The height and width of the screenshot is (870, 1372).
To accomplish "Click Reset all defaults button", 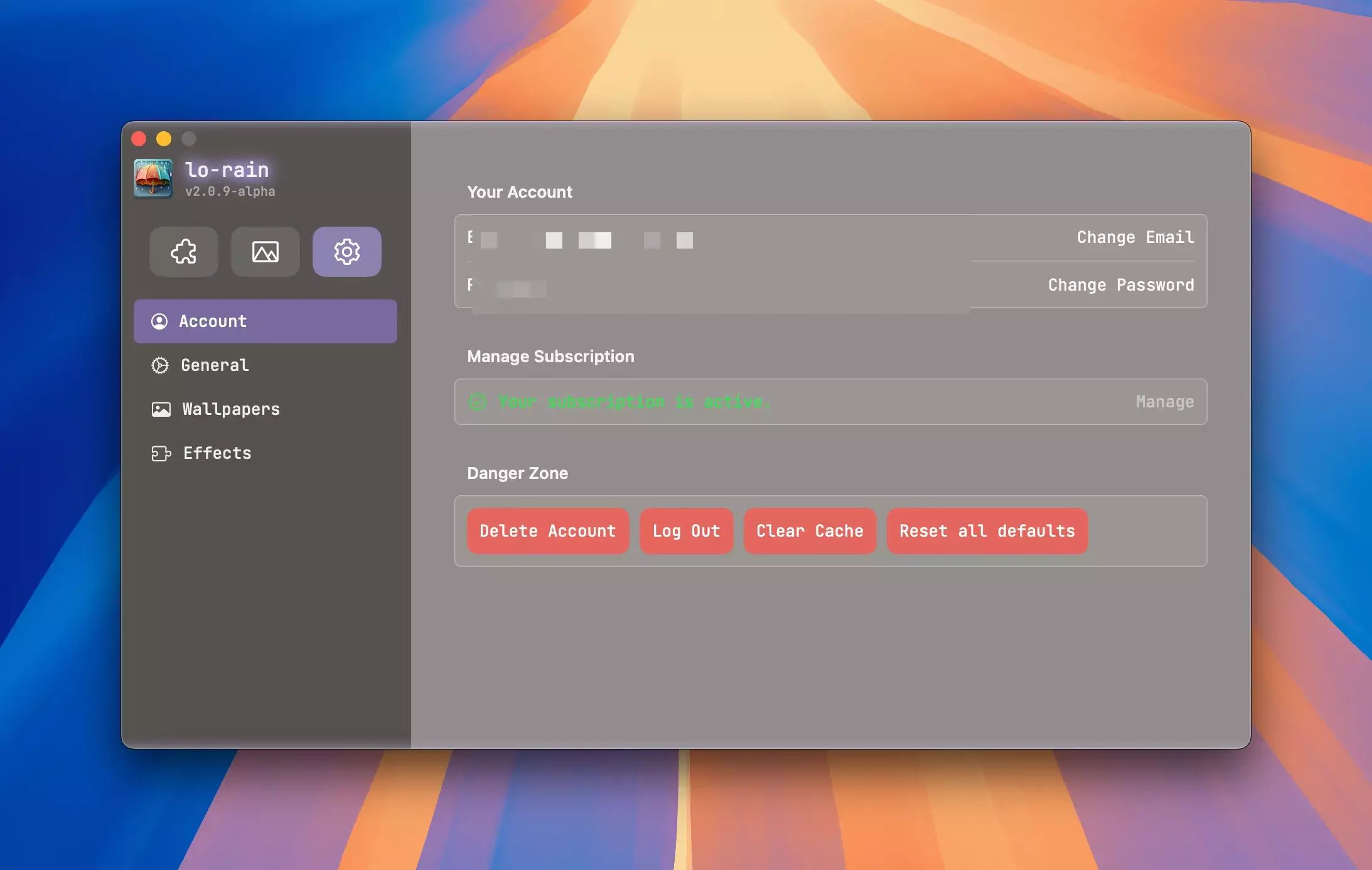I will tap(987, 531).
